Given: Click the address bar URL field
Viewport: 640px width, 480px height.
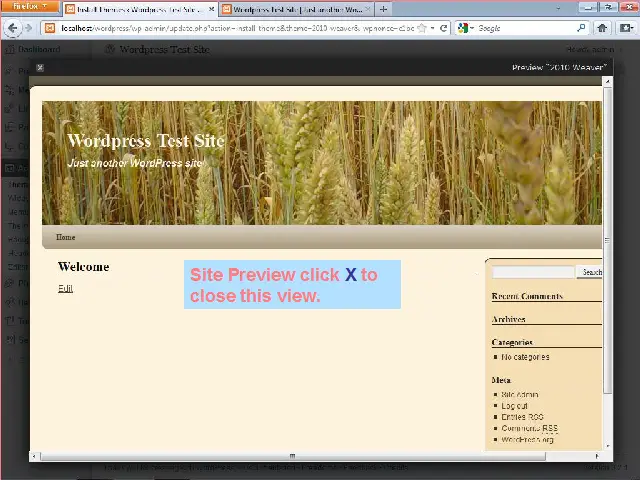Looking at the screenshot, I should [237, 28].
